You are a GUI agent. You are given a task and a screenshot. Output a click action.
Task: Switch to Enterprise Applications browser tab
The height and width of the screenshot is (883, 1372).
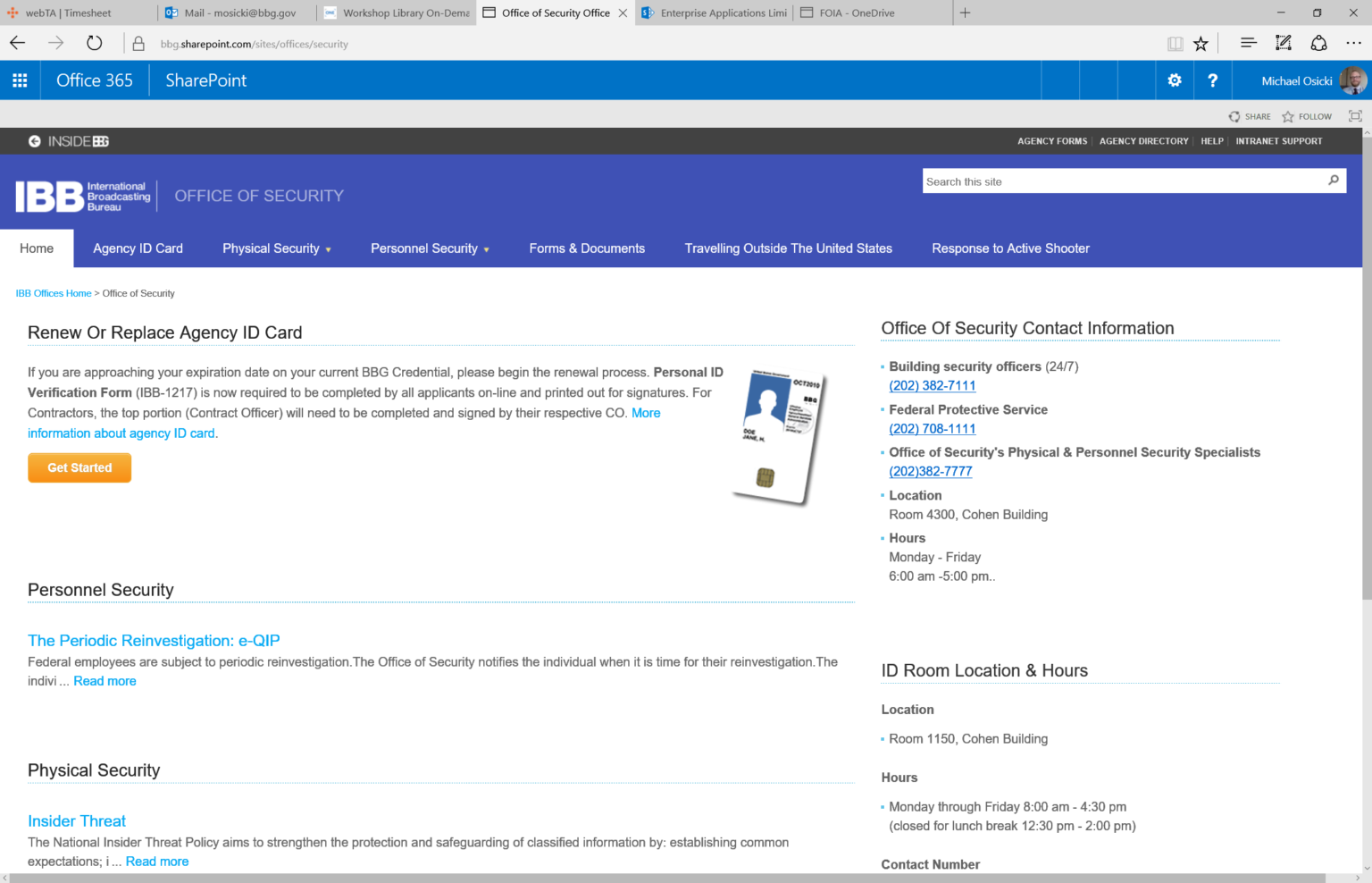(x=715, y=13)
